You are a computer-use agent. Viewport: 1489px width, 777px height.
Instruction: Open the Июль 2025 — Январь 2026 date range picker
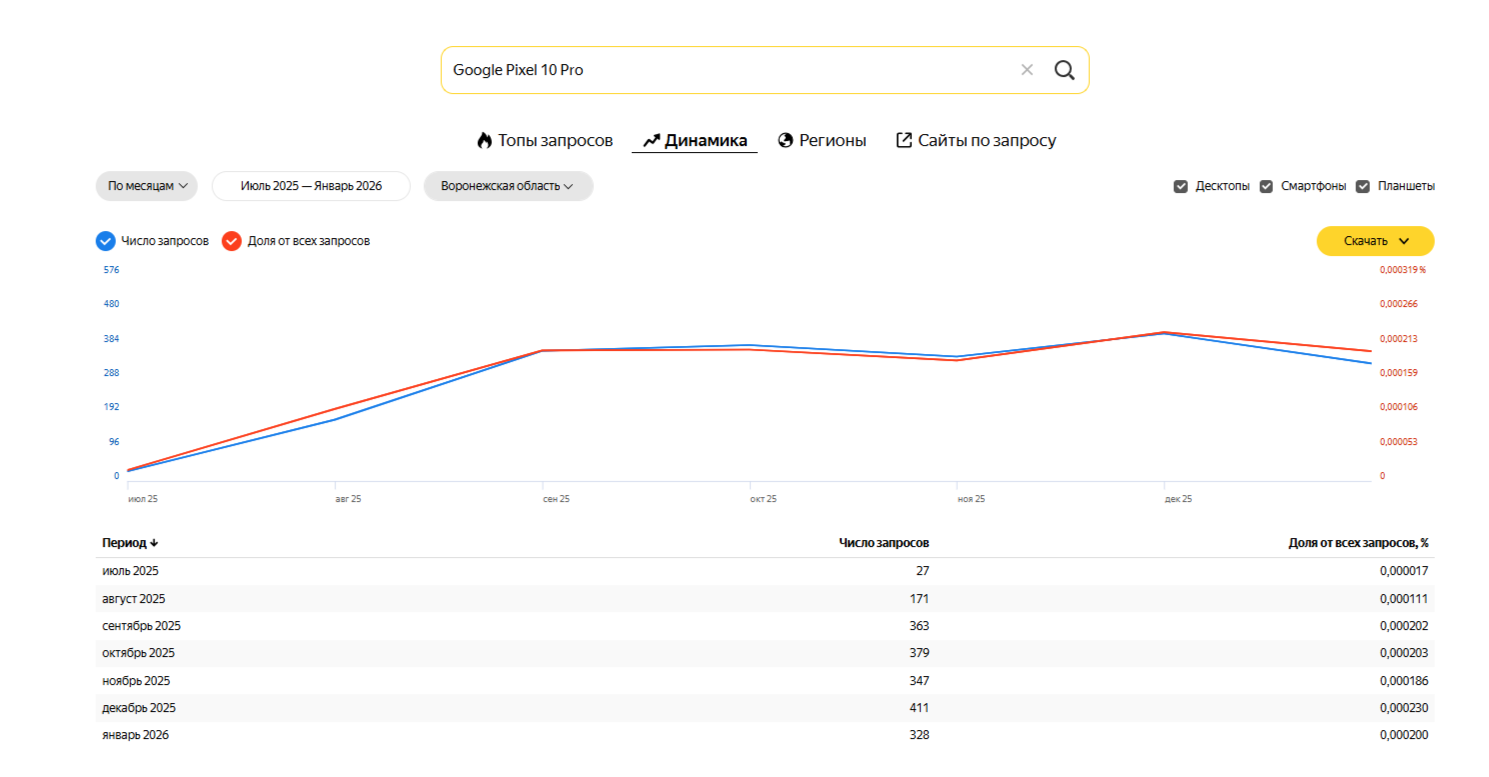pyautogui.click(x=311, y=186)
